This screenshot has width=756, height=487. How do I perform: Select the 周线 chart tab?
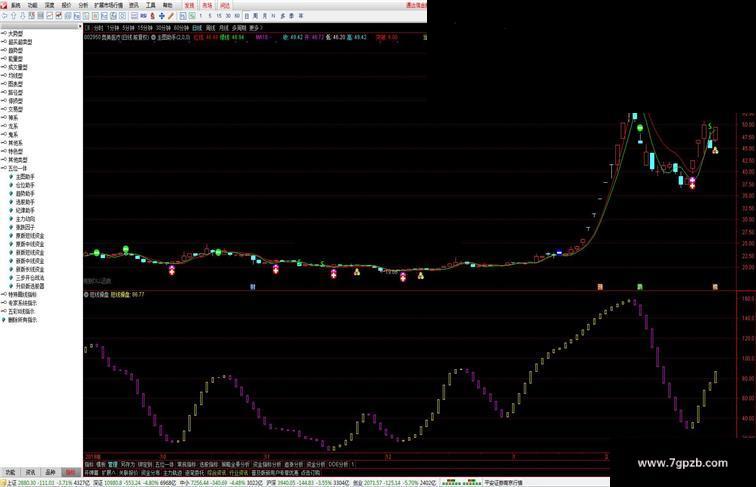tap(211, 28)
